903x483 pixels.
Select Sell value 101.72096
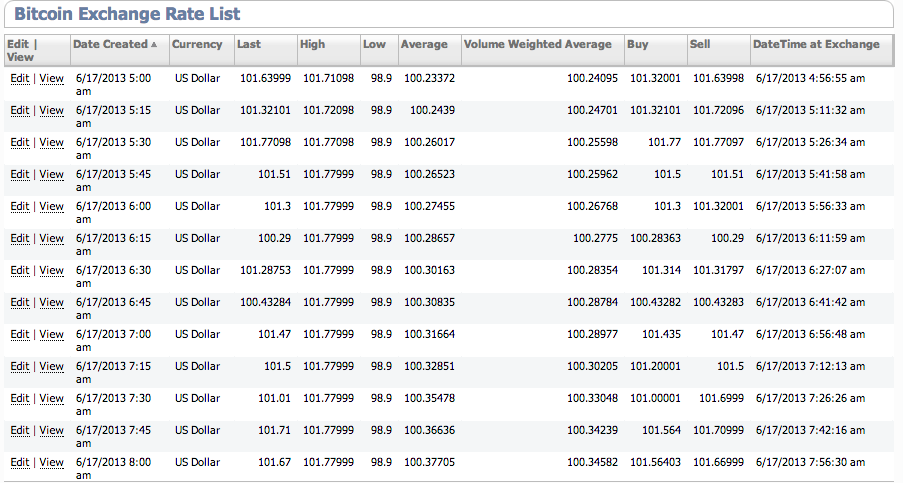tap(718, 110)
